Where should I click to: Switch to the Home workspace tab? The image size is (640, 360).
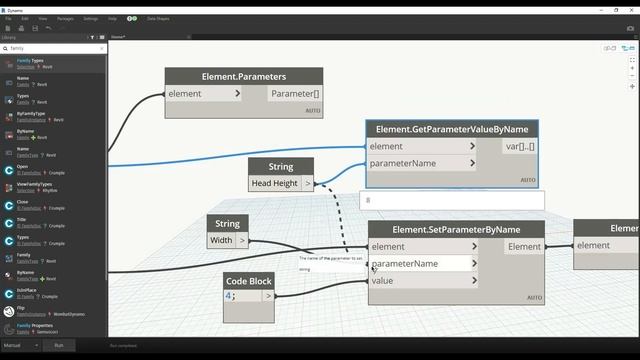149,37
